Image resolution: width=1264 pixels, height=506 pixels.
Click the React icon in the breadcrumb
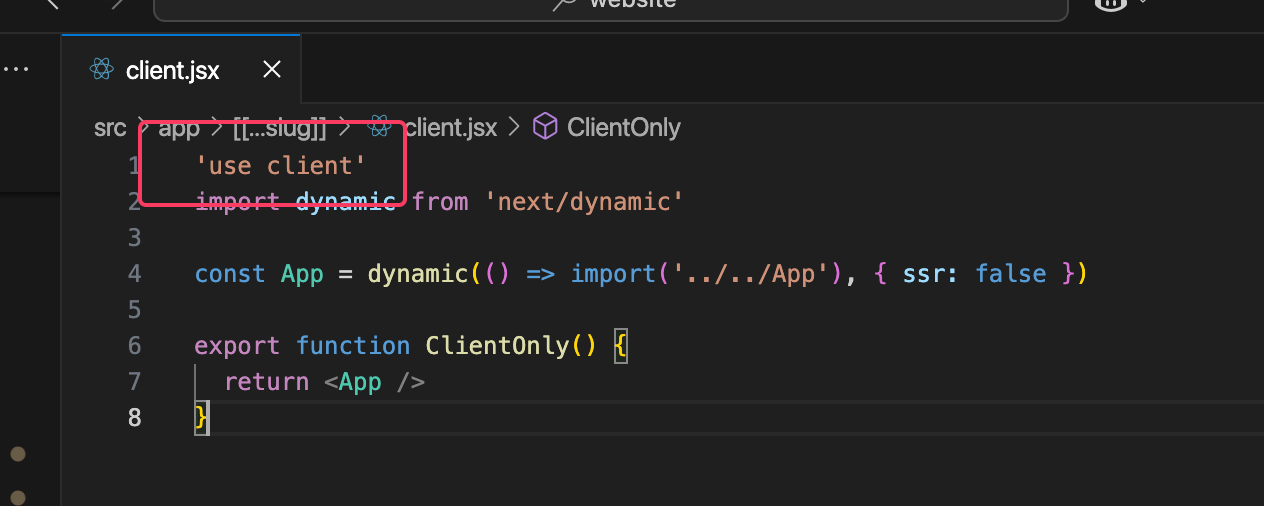point(379,127)
